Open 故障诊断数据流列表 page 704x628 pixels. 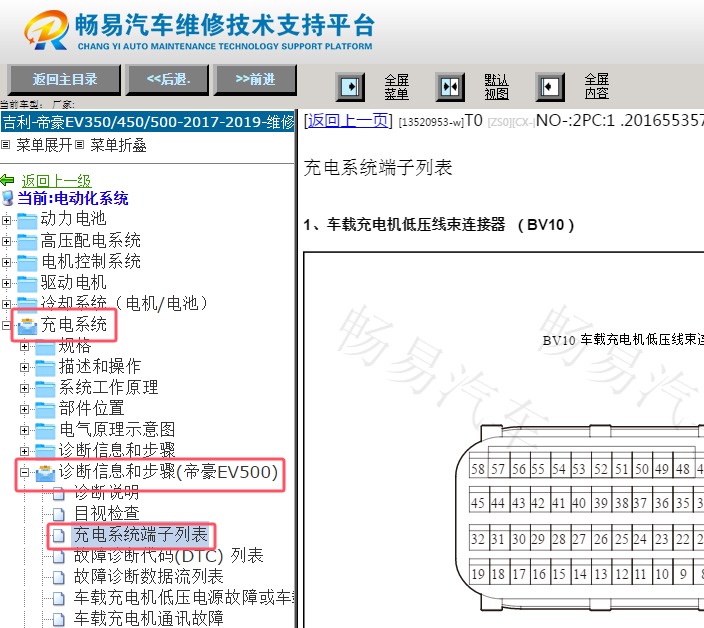(149, 577)
